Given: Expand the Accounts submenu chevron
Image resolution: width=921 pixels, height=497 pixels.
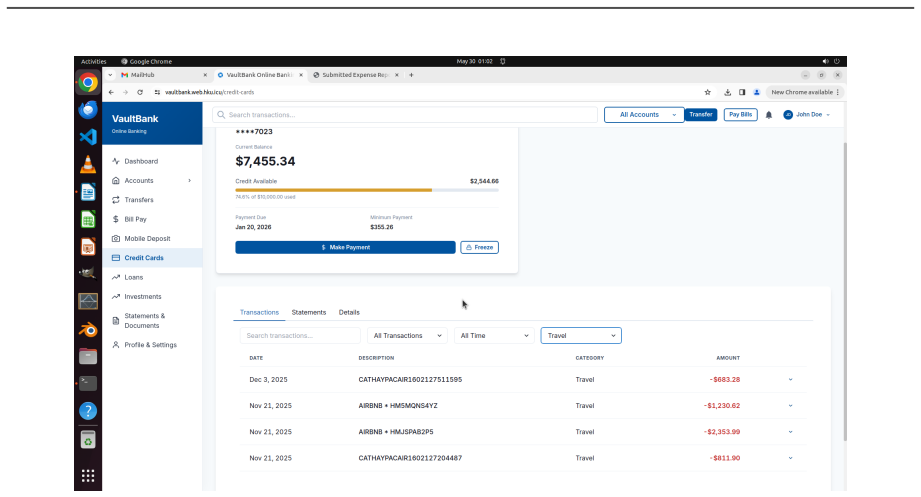Looking at the screenshot, I should (190, 180).
